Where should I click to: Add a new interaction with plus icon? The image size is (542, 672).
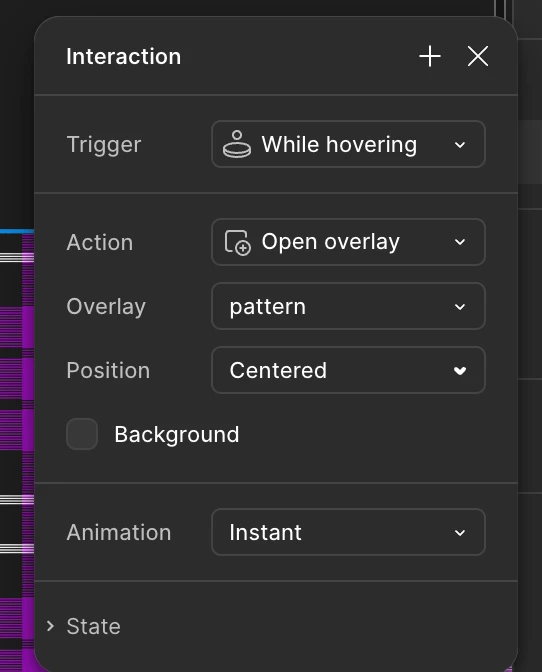[430, 57]
